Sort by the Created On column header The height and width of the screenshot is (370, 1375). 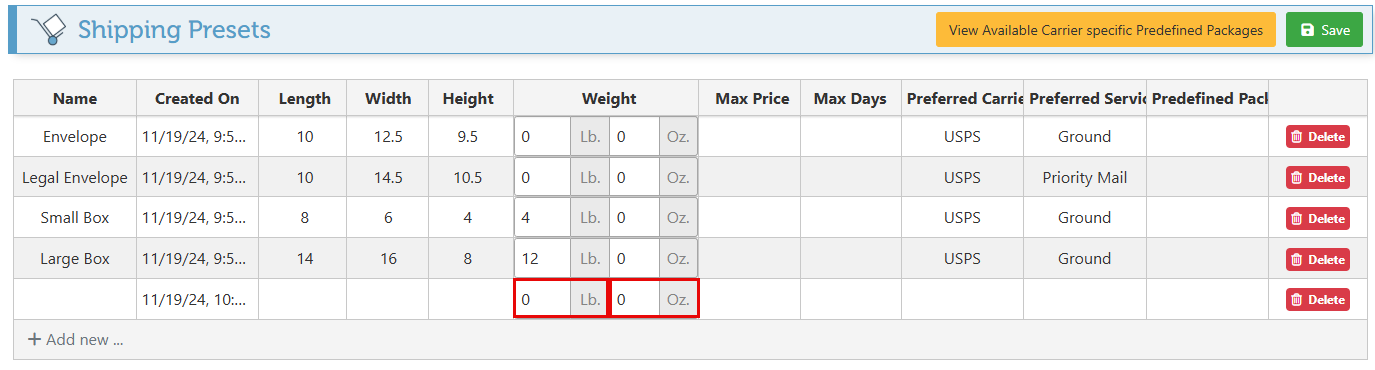point(198,98)
